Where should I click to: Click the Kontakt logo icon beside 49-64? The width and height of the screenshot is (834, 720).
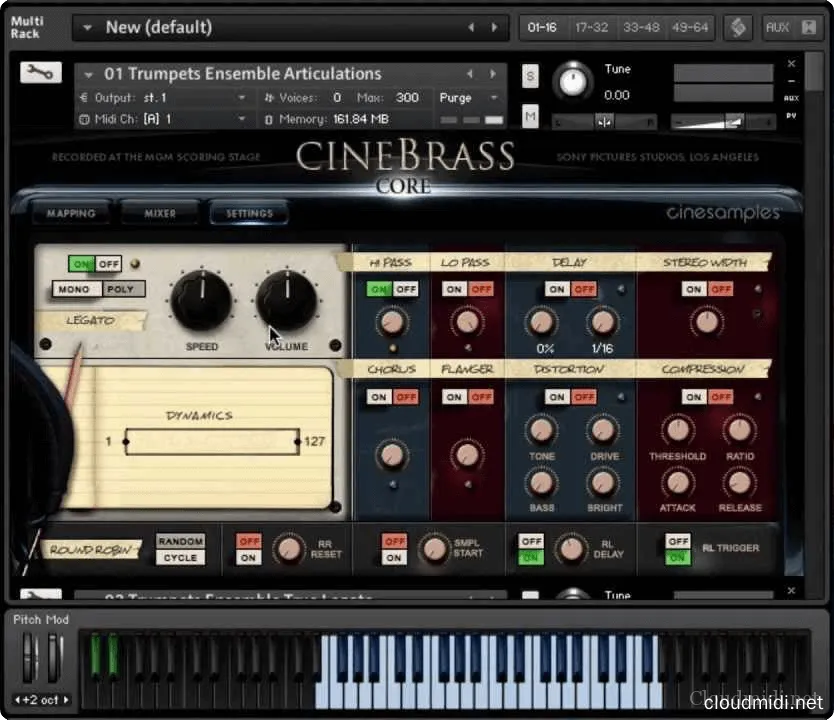738,27
